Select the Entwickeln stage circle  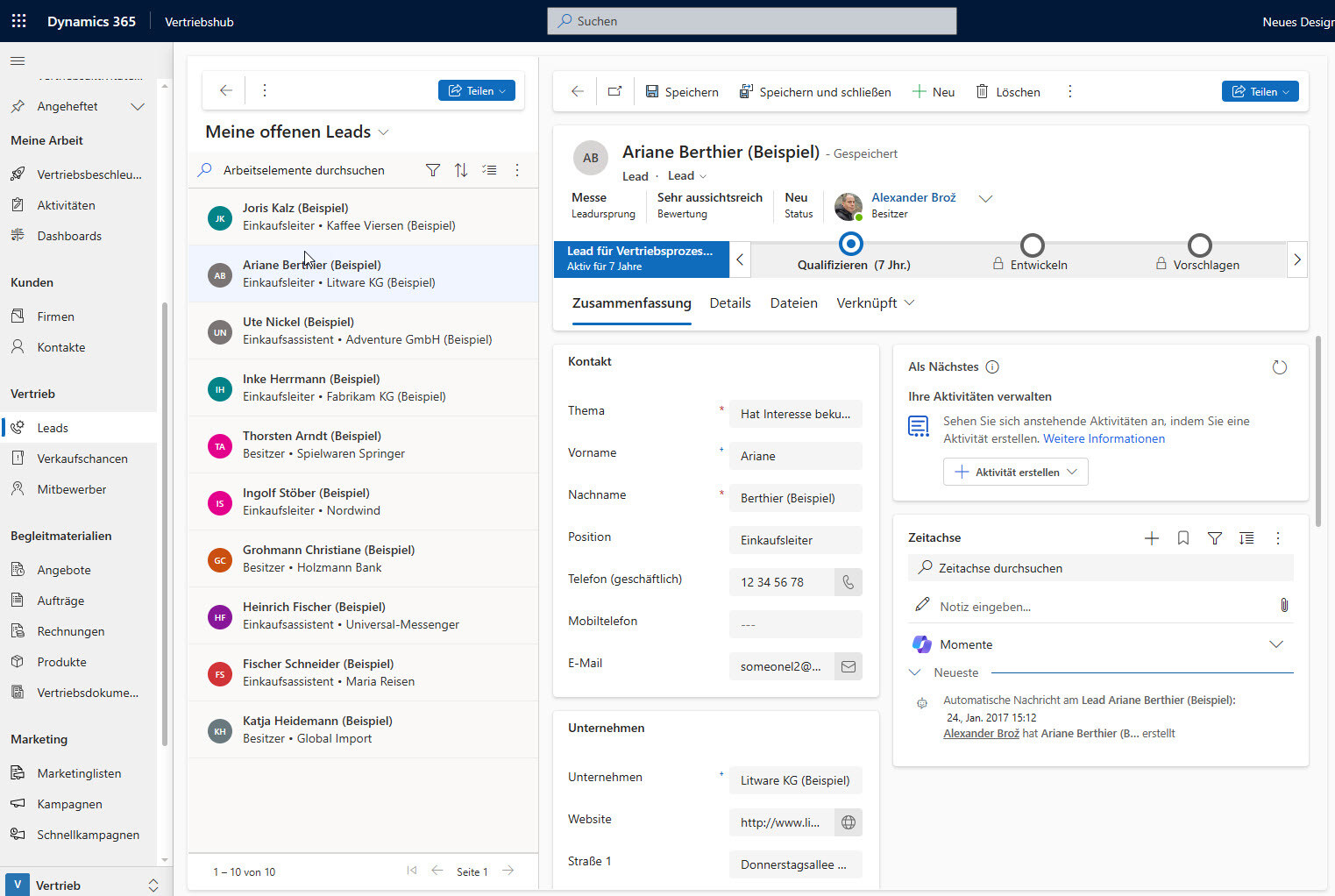click(x=1033, y=245)
